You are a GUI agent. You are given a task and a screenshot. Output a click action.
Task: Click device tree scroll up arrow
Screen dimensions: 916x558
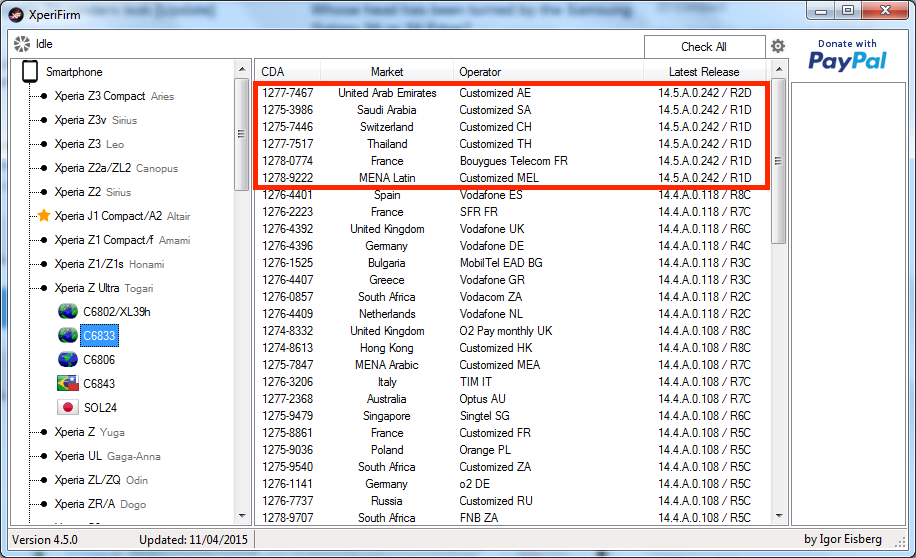[x=242, y=70]
